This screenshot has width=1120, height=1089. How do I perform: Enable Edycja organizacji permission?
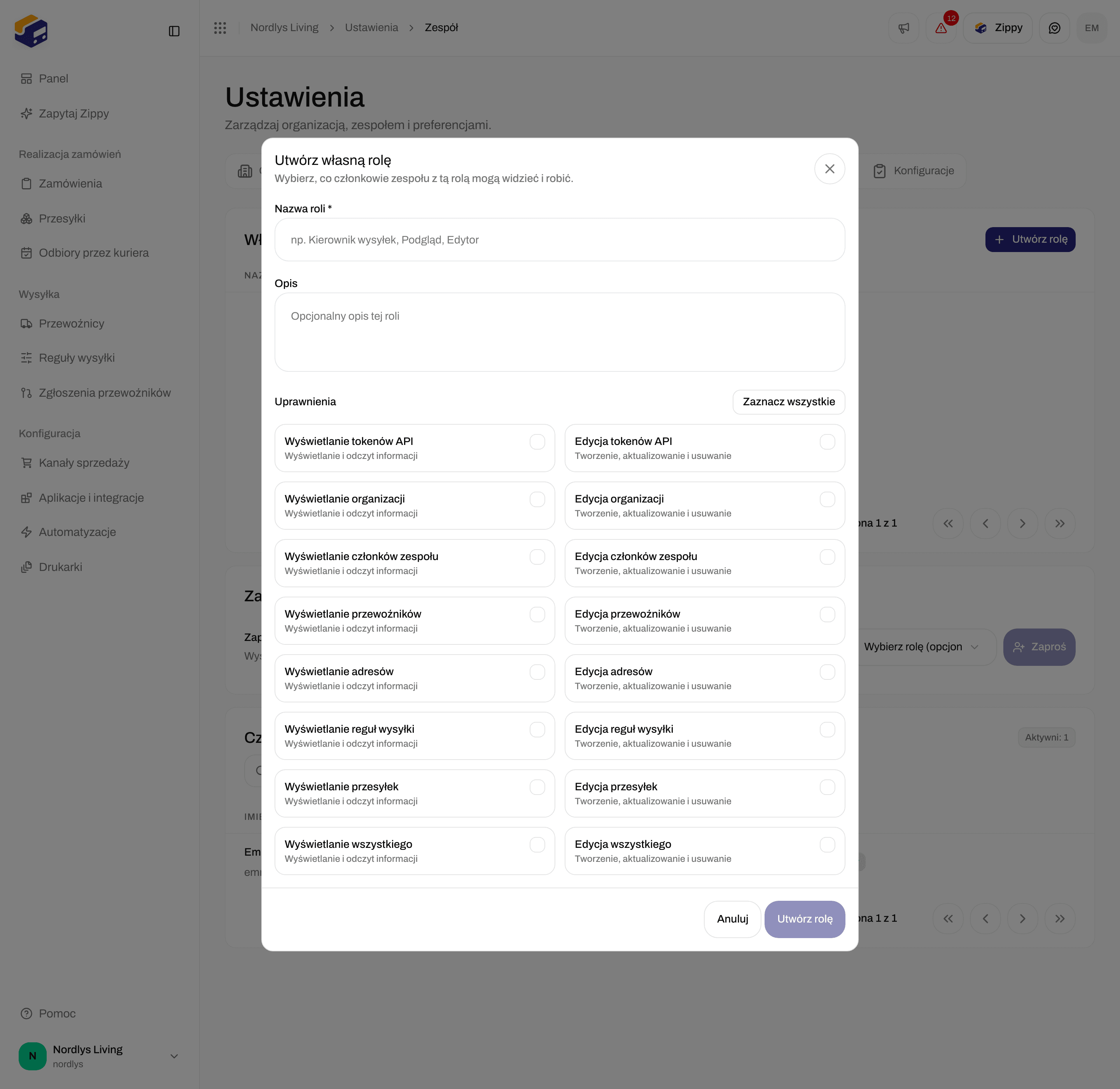827,499
